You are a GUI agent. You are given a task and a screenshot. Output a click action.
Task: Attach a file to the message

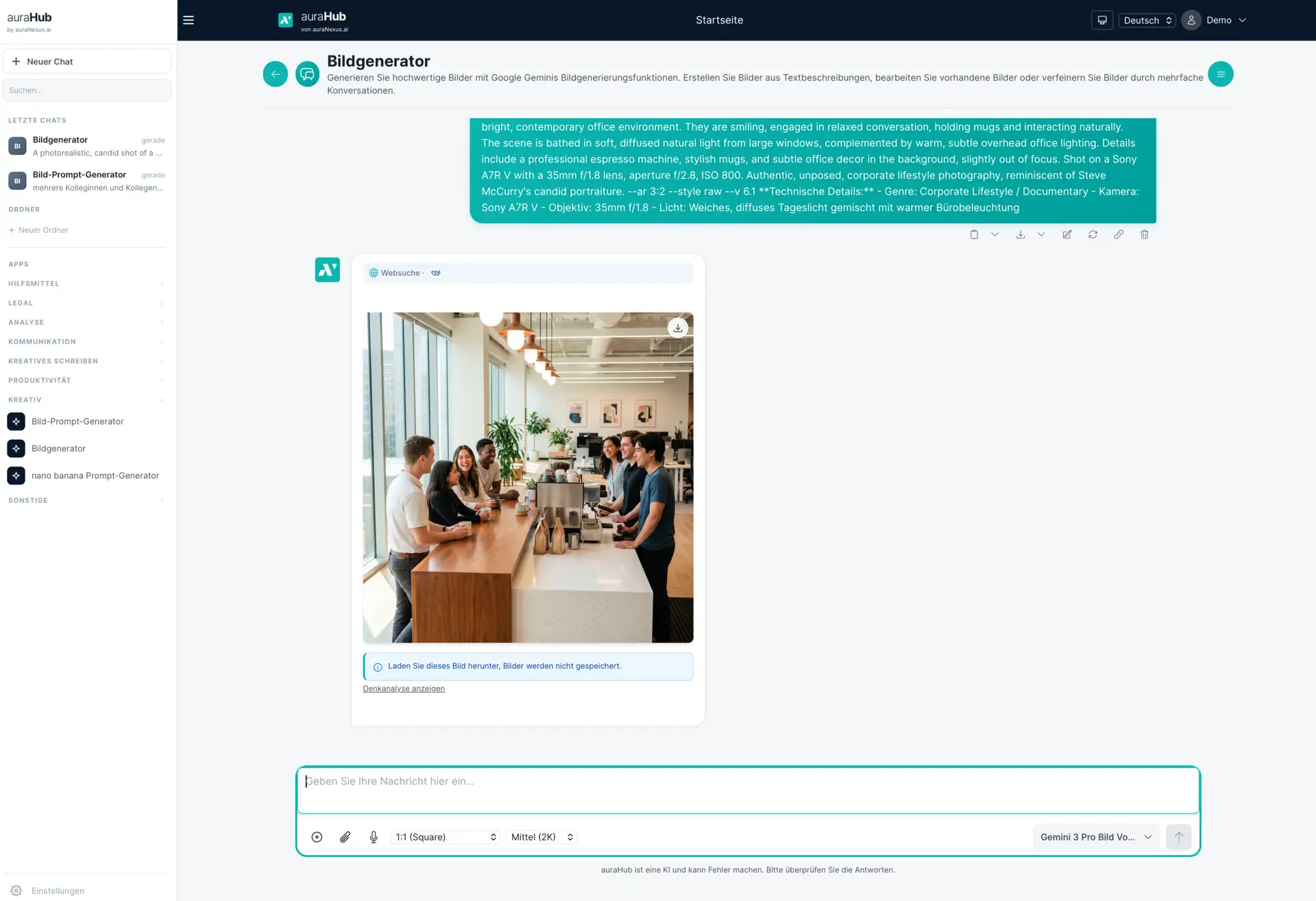click(x=345, y=837)
